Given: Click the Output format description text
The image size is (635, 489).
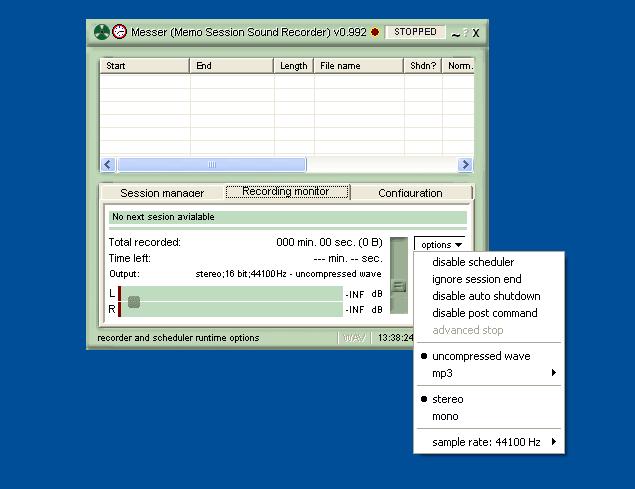Looking at the screenshot, I should coord(288,274).
